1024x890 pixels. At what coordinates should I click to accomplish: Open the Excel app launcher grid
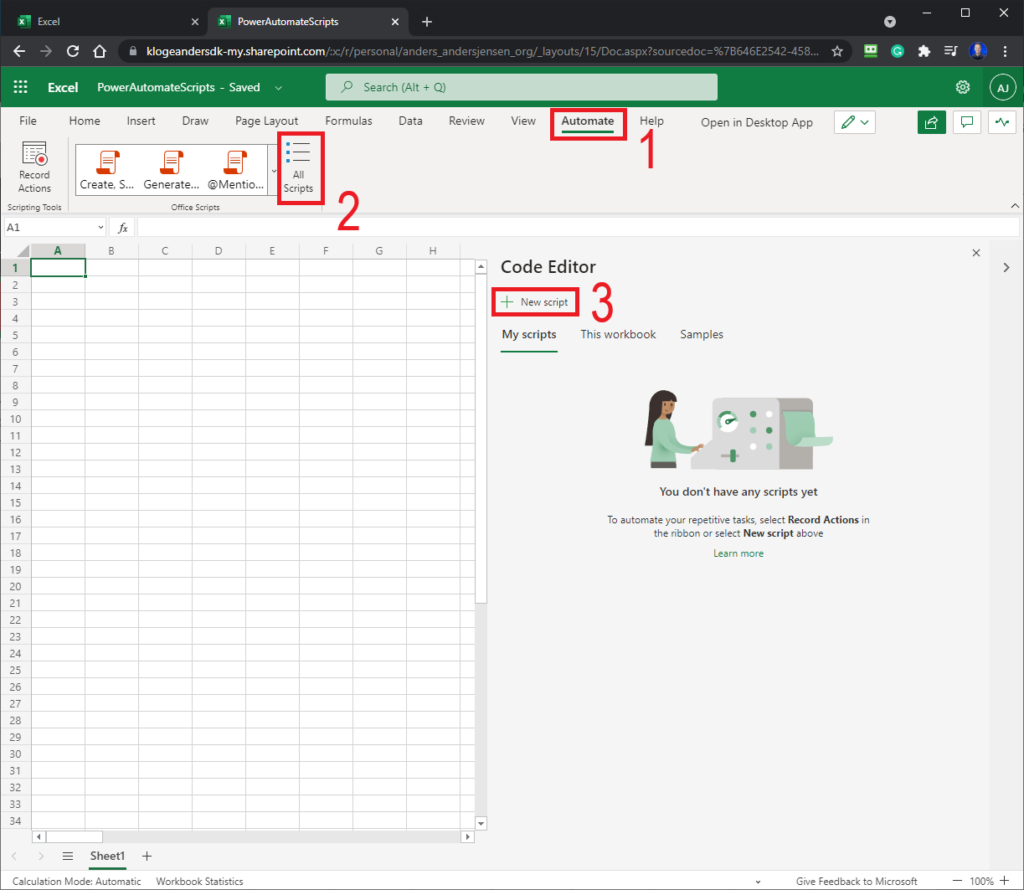click(x=21, y=87)
